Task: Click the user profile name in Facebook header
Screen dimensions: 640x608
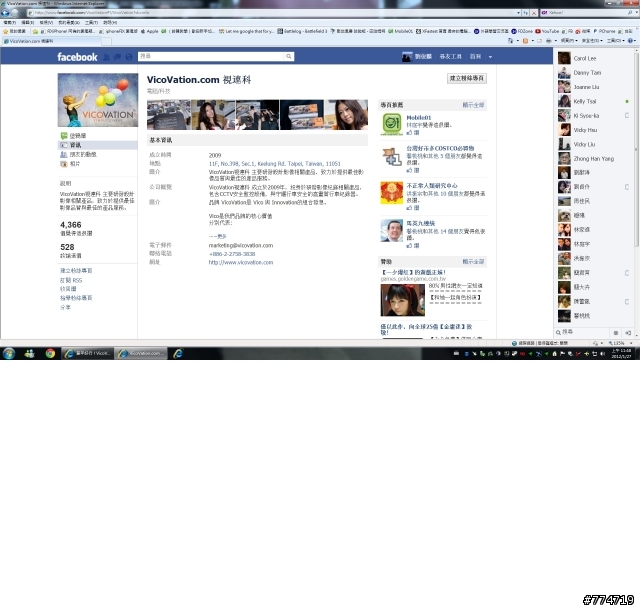Action: [x=423, y=56]
